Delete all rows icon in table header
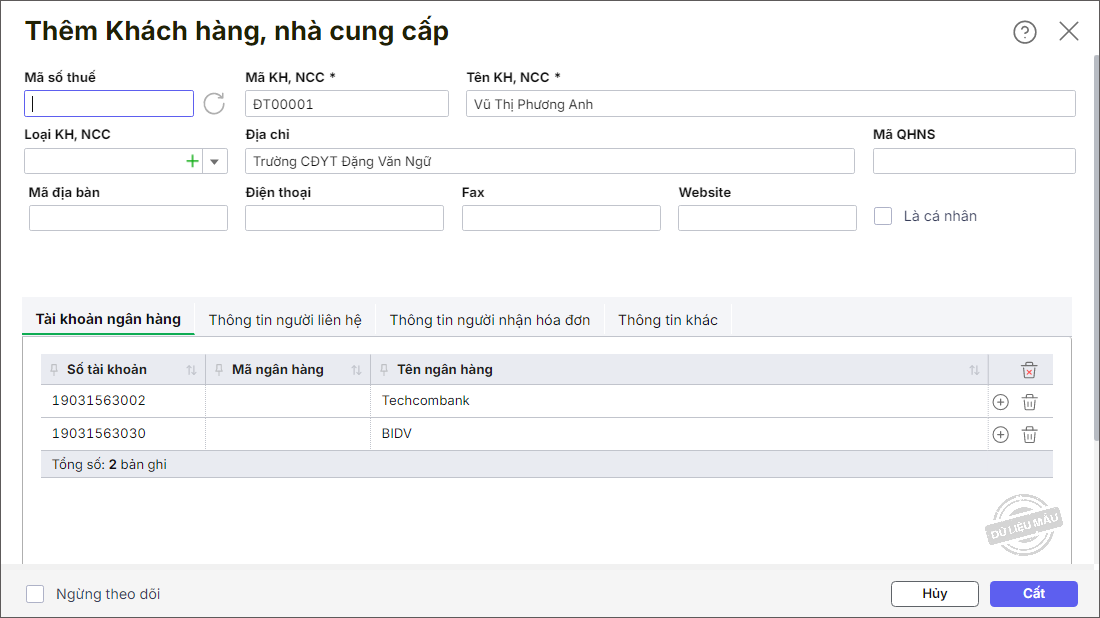The image size is (1100, 618). point(1029,370)
